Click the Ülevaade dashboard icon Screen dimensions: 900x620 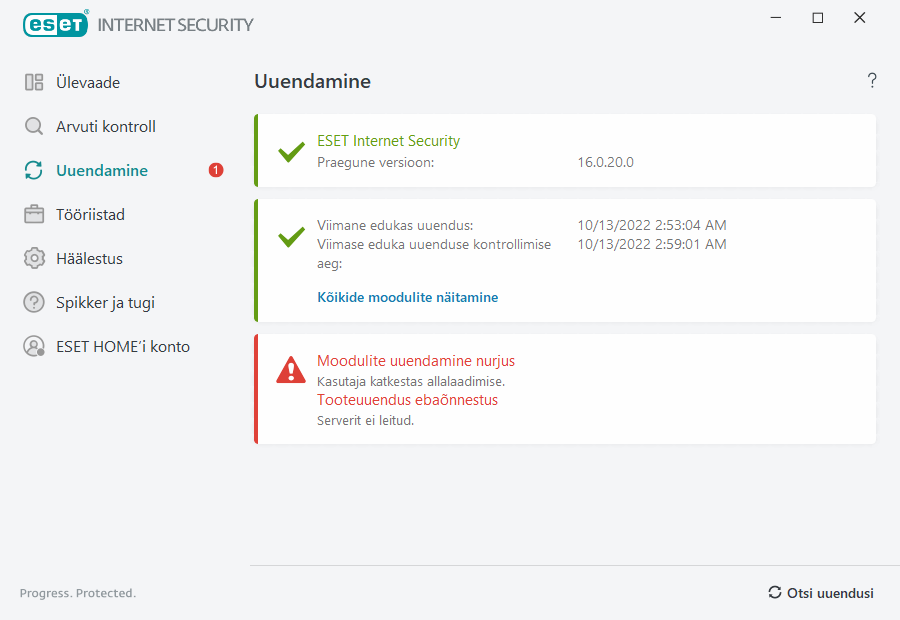[x=34, y=83]
